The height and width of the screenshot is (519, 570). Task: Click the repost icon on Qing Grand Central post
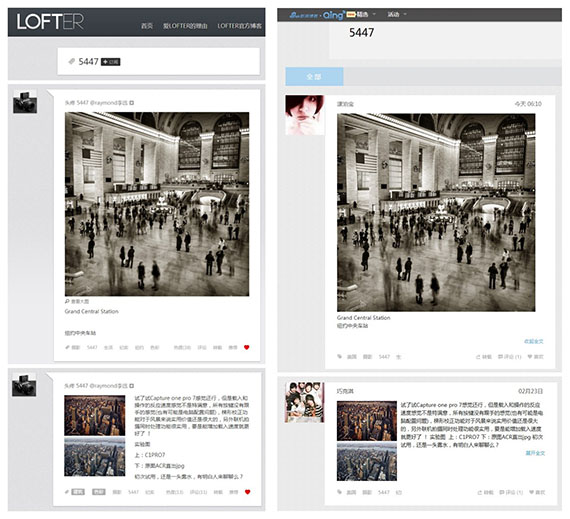[x=478, y=357]
